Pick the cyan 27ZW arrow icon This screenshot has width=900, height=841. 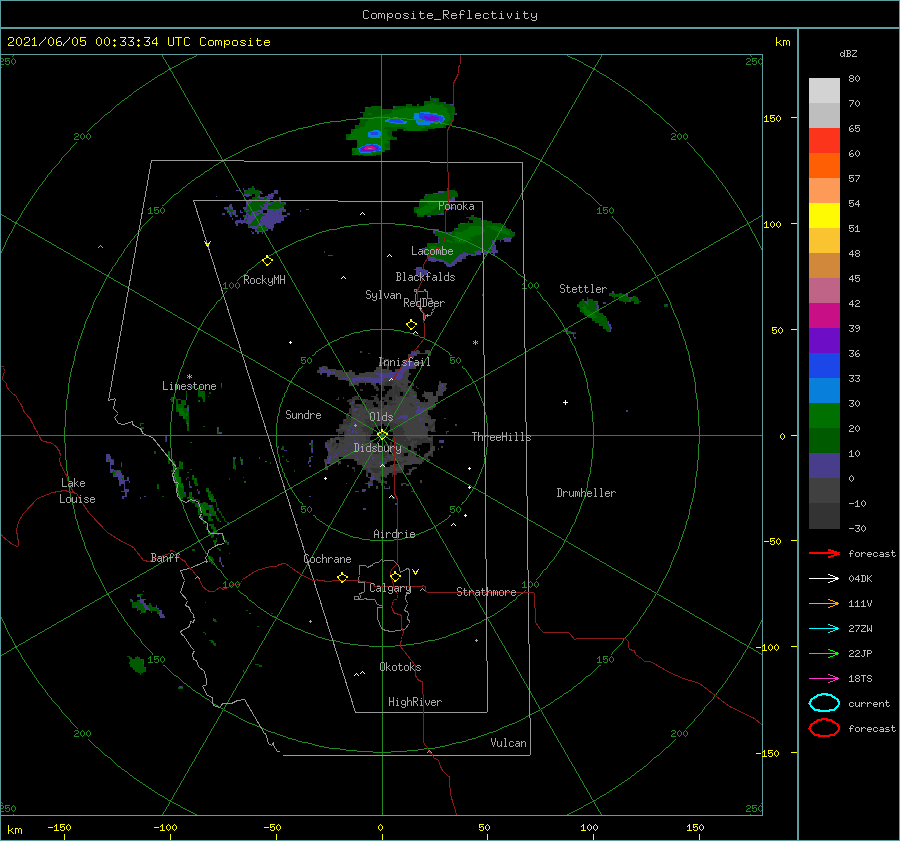tap(824, 629)
